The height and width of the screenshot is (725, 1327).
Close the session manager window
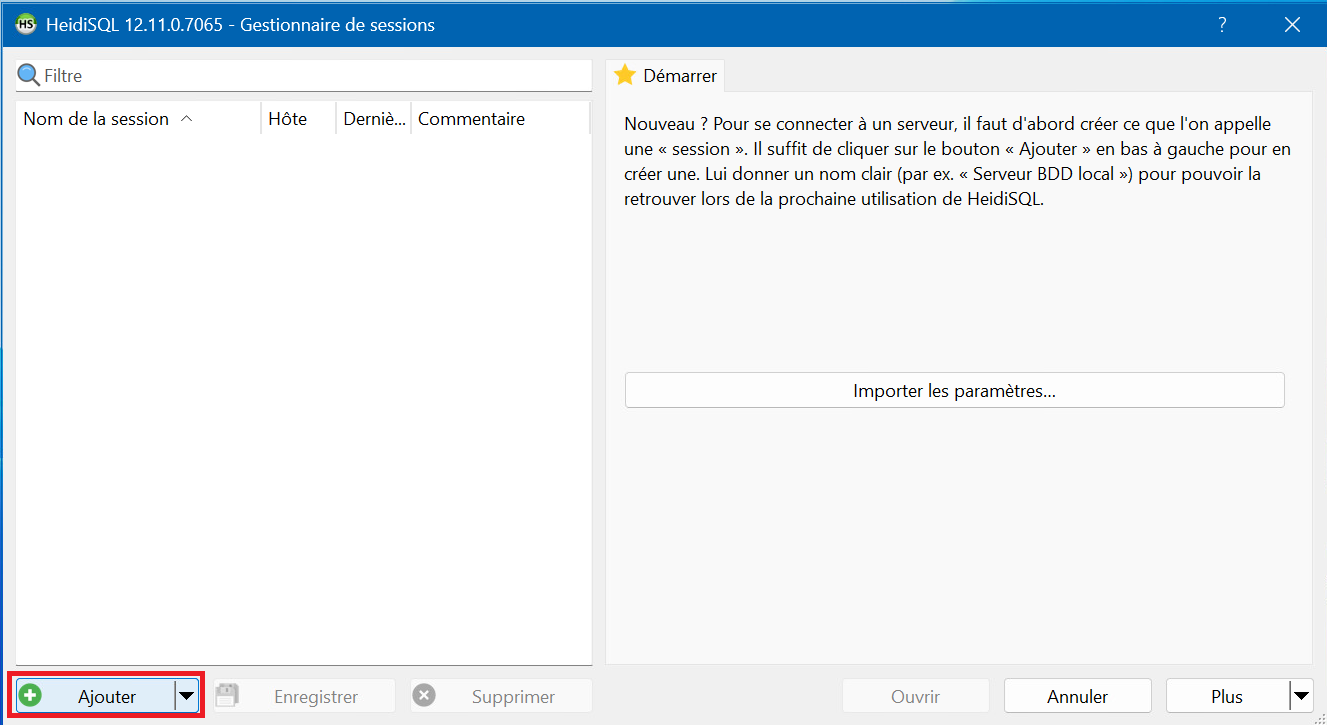point(1292,25)
